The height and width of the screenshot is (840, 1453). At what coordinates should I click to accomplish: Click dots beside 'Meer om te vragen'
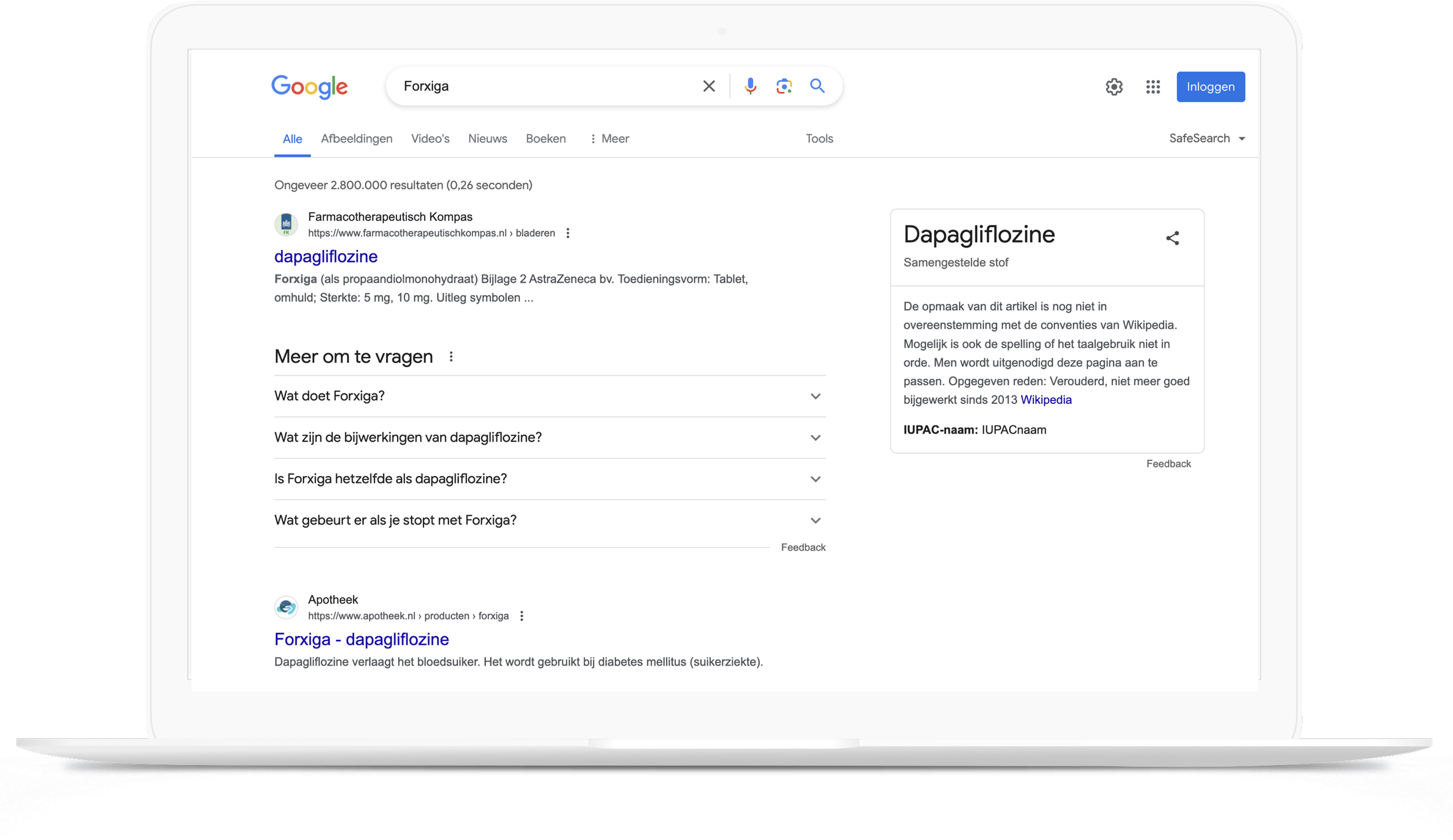pos(451,357)
